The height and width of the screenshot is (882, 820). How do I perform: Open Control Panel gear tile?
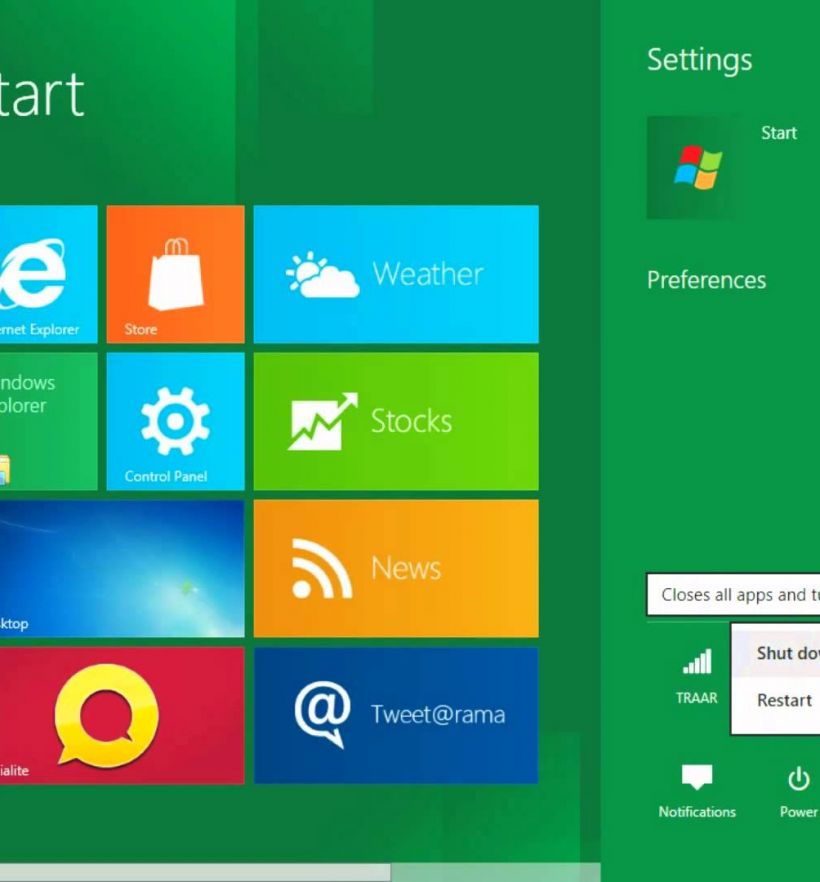(x=175, y=421)
